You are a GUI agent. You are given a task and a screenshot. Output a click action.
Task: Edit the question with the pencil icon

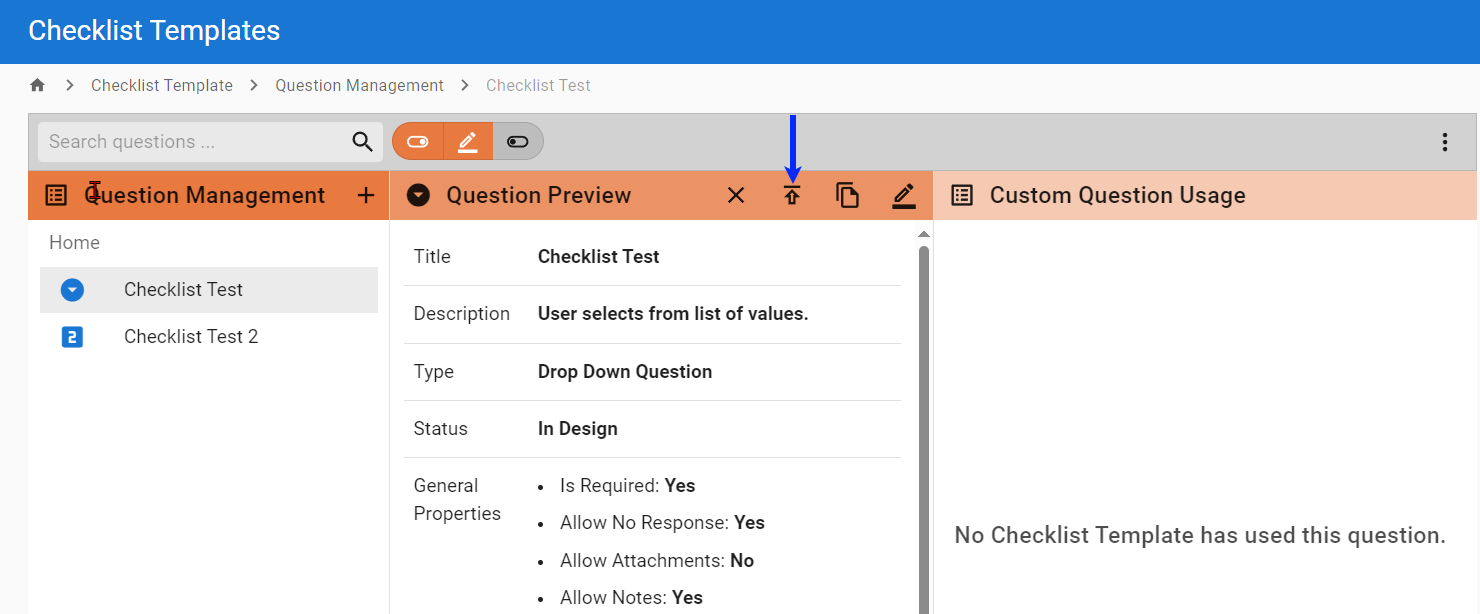(903, 195)
